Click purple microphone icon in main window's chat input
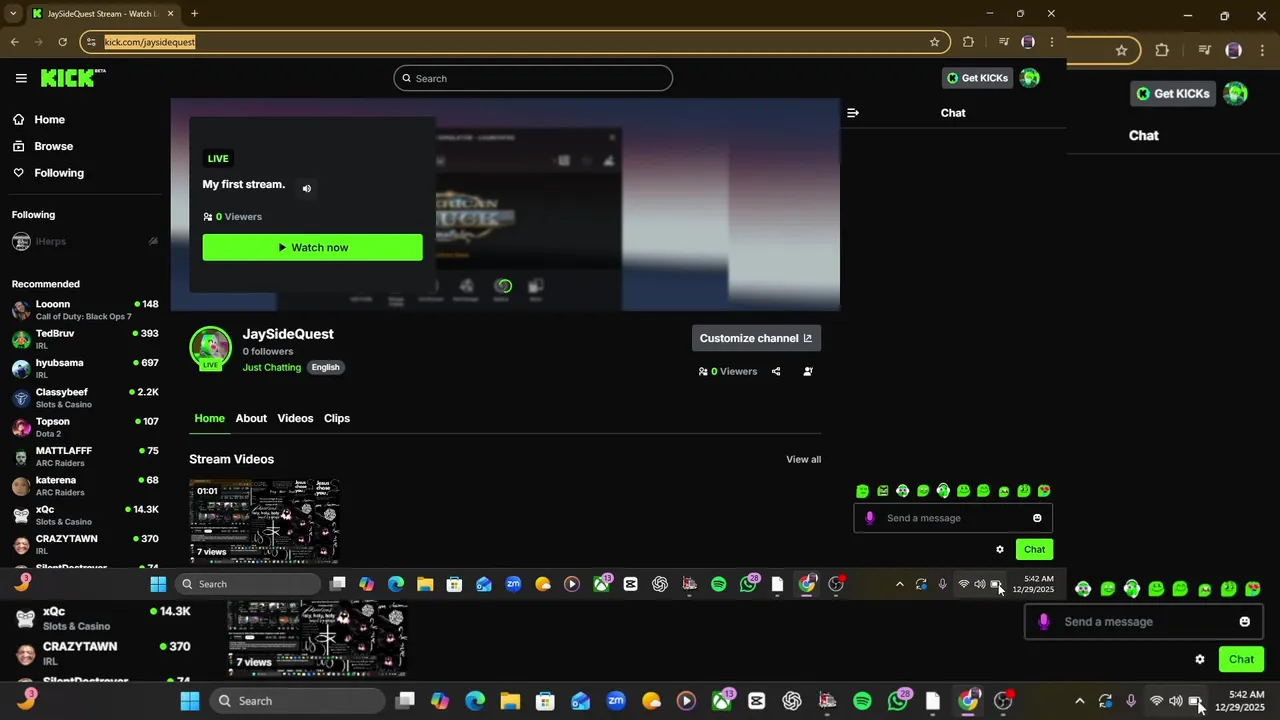 (x=870, y=518)
